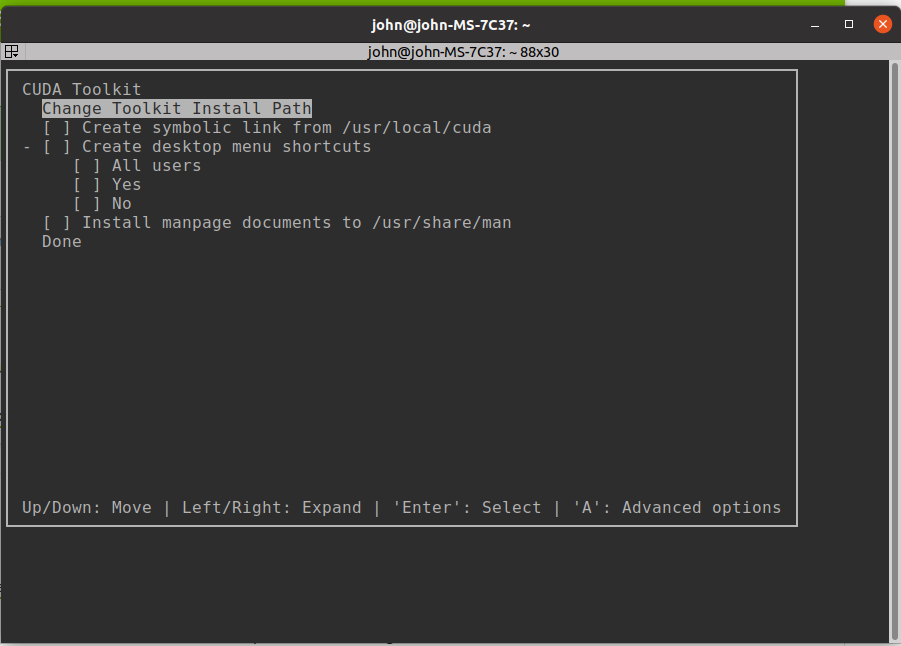Toggle Install manpage documents checkbox

57,223
